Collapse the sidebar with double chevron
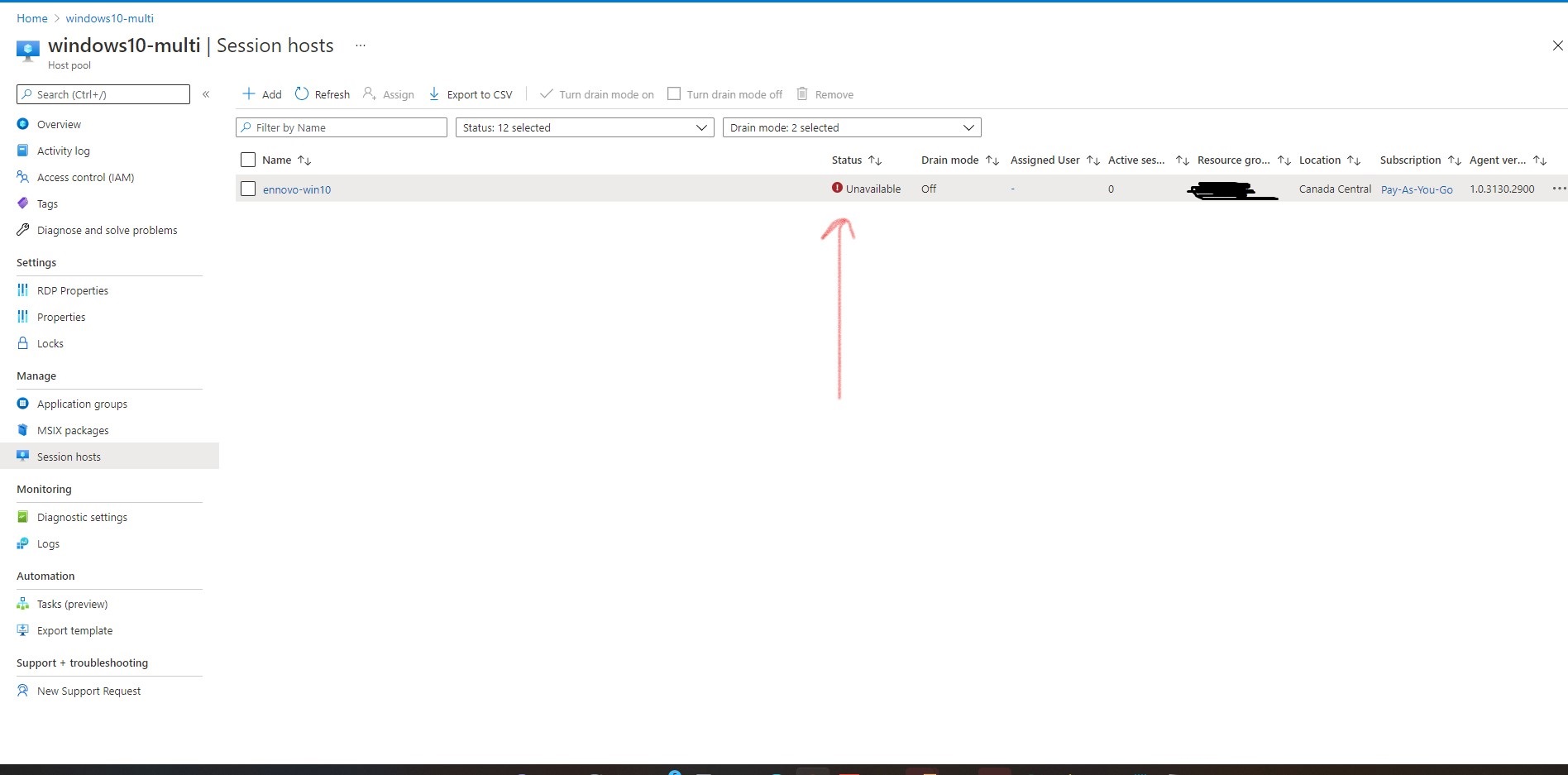1568x775 pixels. [206, 94]
